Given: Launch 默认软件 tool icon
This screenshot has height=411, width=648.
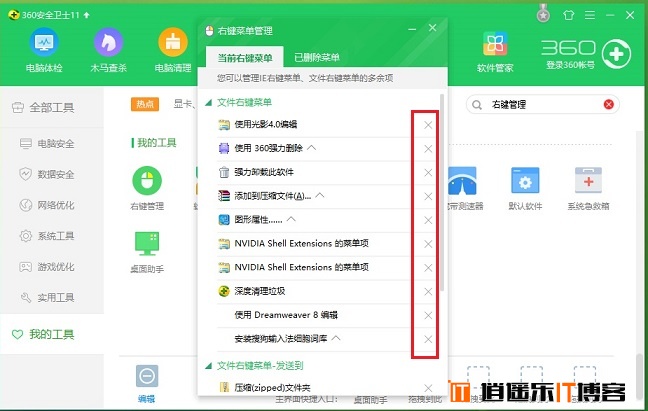Looking at the screenshot, I should 525,180.
